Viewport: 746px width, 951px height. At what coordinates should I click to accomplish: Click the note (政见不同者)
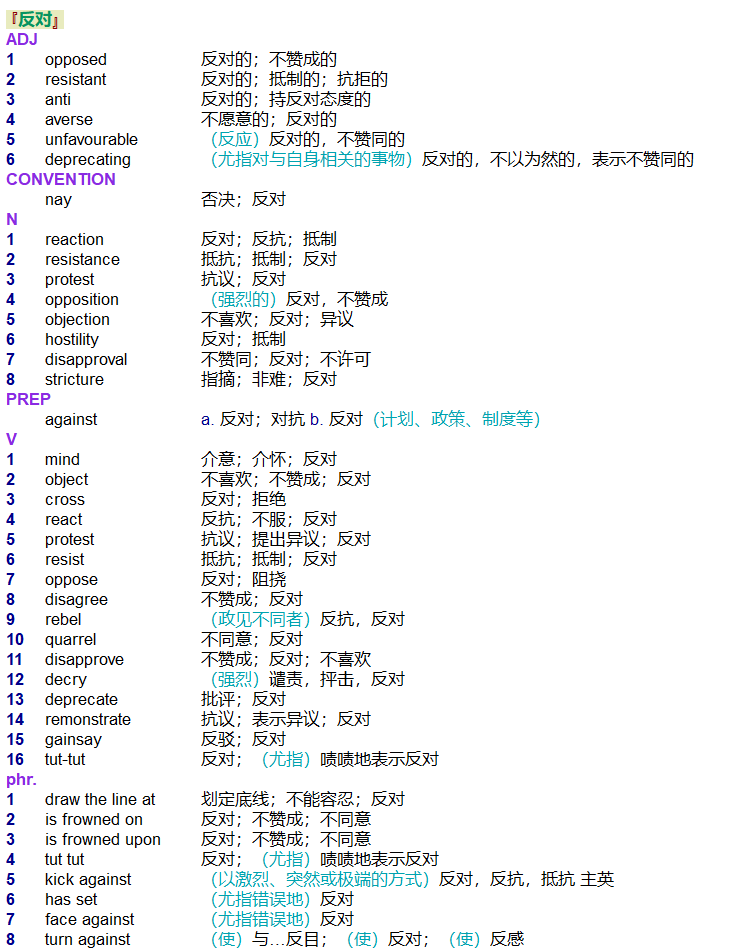(x=261, y=620)
